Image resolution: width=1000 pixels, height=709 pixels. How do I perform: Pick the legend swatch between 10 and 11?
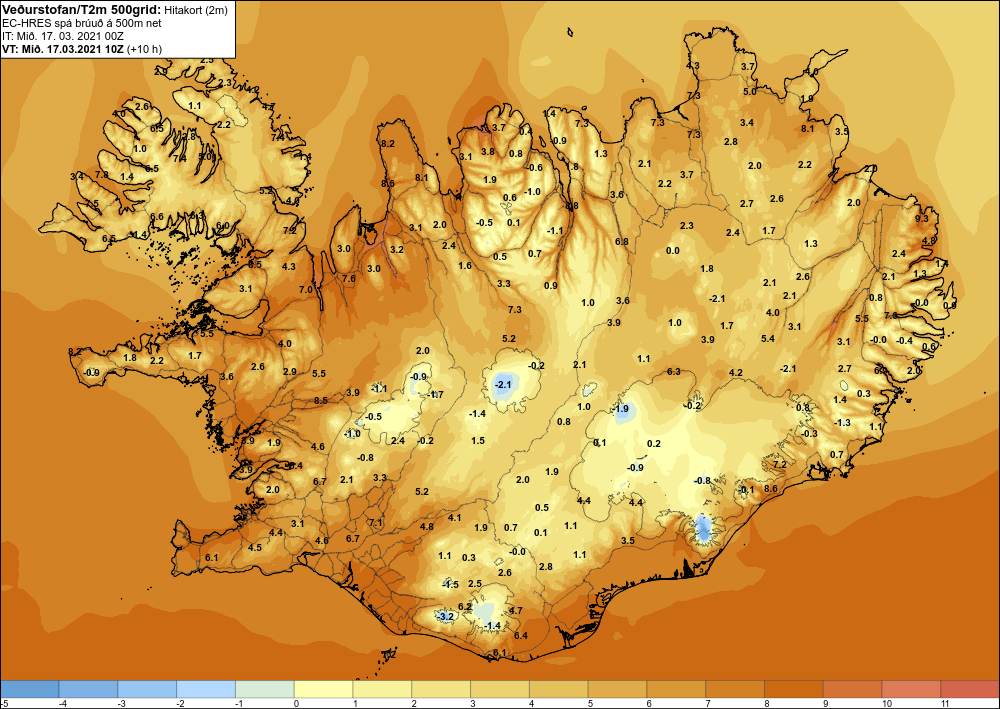(x=911, y=689)
